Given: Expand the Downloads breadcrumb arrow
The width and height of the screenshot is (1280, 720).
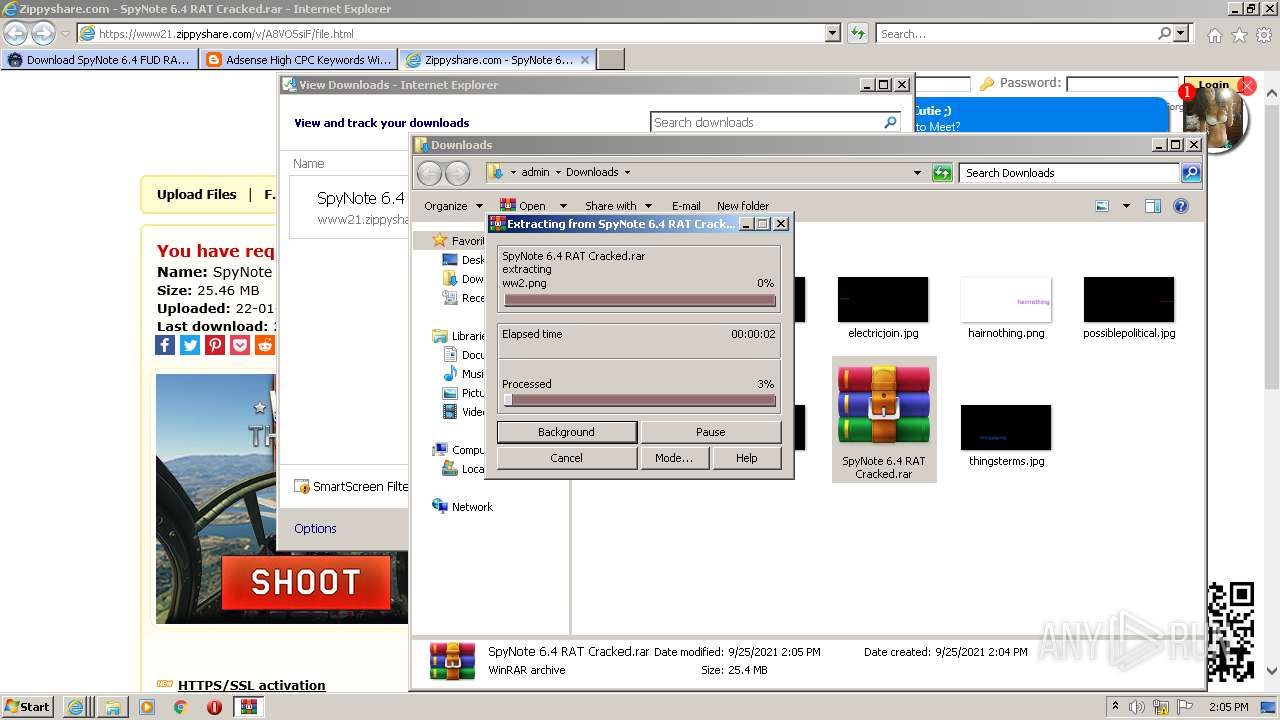Looking at the screenshot, I should 627,172.
